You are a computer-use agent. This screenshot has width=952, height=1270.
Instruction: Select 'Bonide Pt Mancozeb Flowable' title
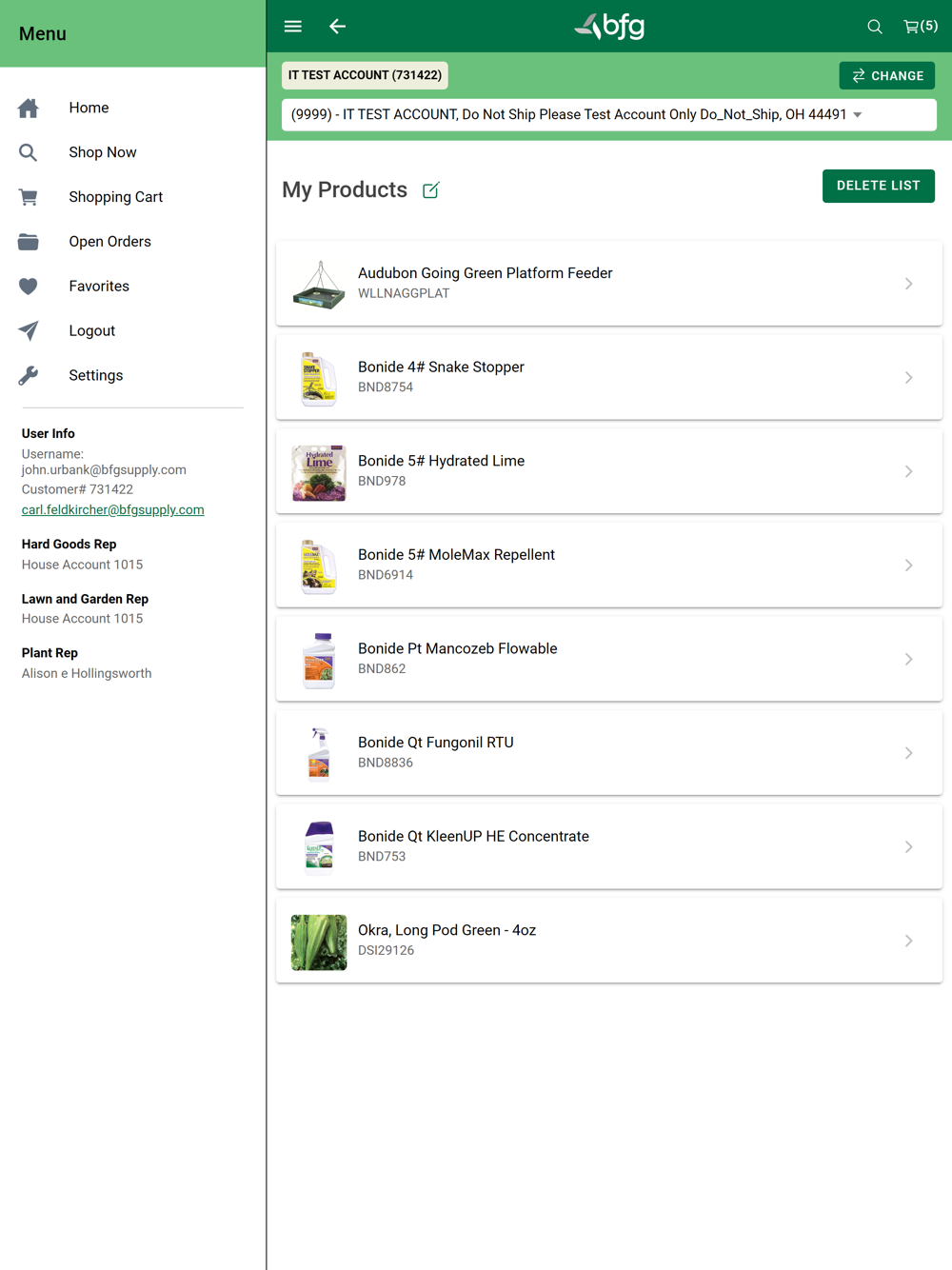[x=458, y=648]
